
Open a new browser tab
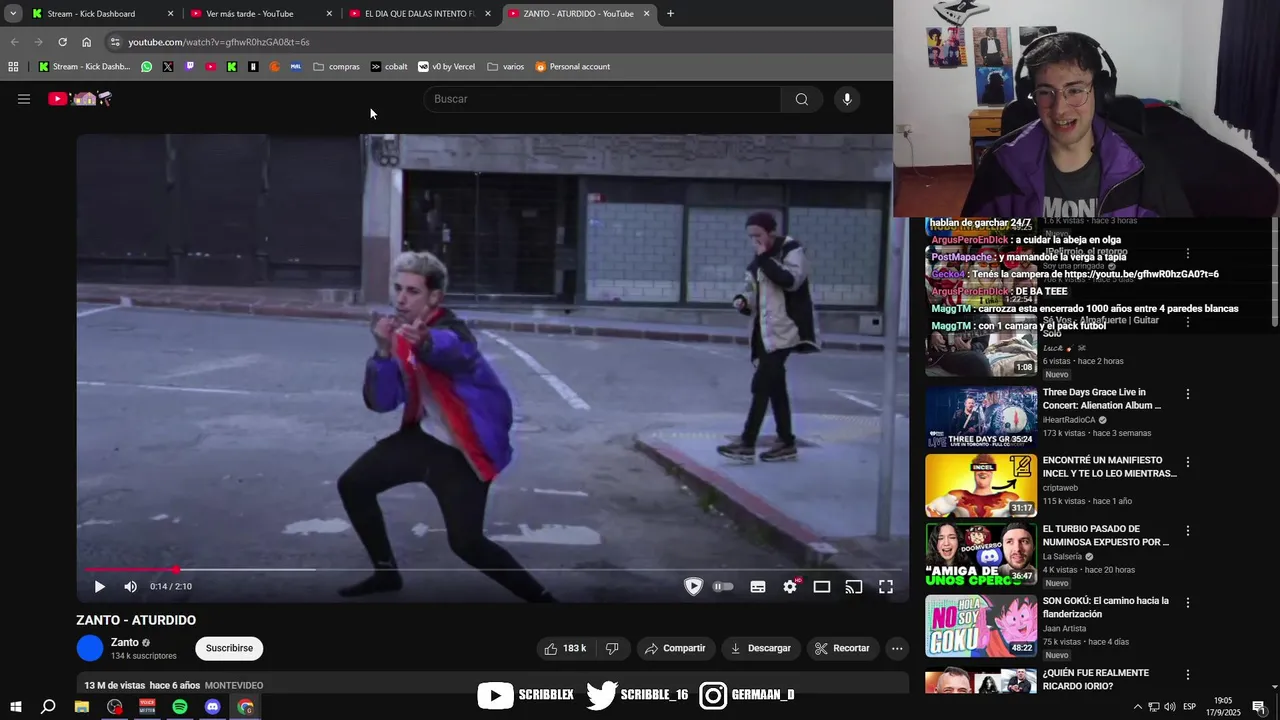[x=670, y=14]
